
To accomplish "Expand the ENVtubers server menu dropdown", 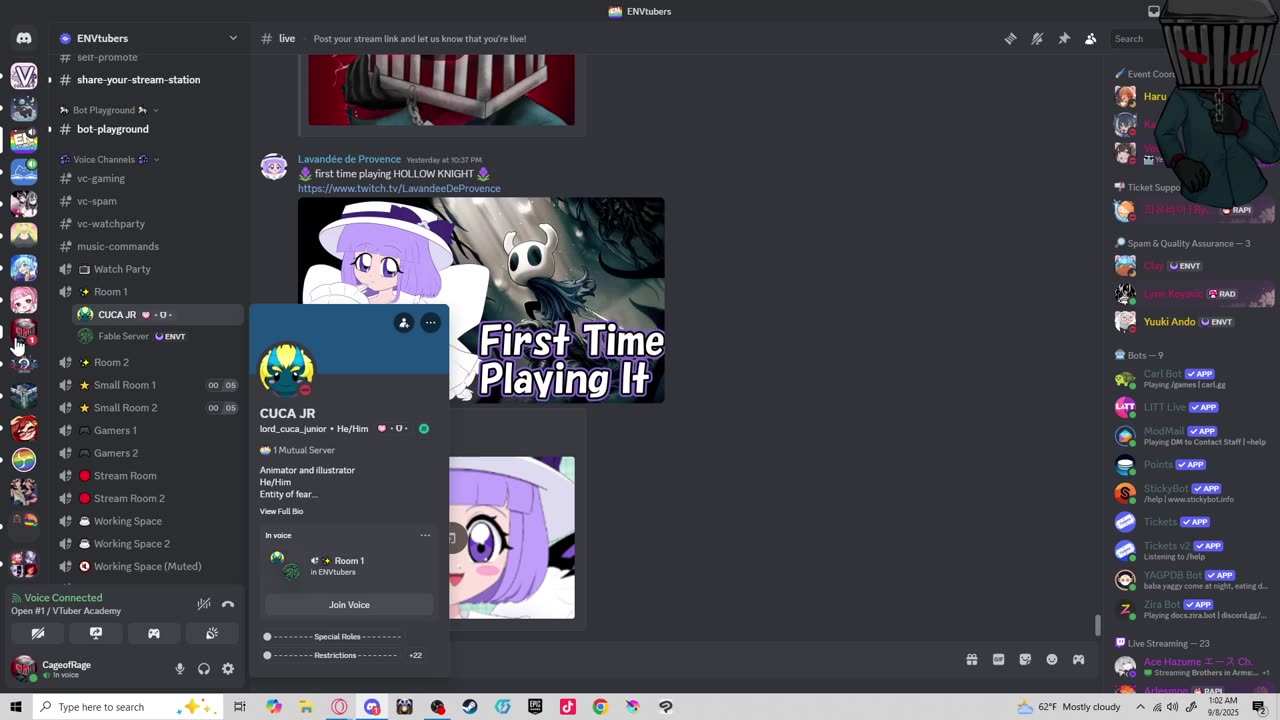I will point(233,38).
